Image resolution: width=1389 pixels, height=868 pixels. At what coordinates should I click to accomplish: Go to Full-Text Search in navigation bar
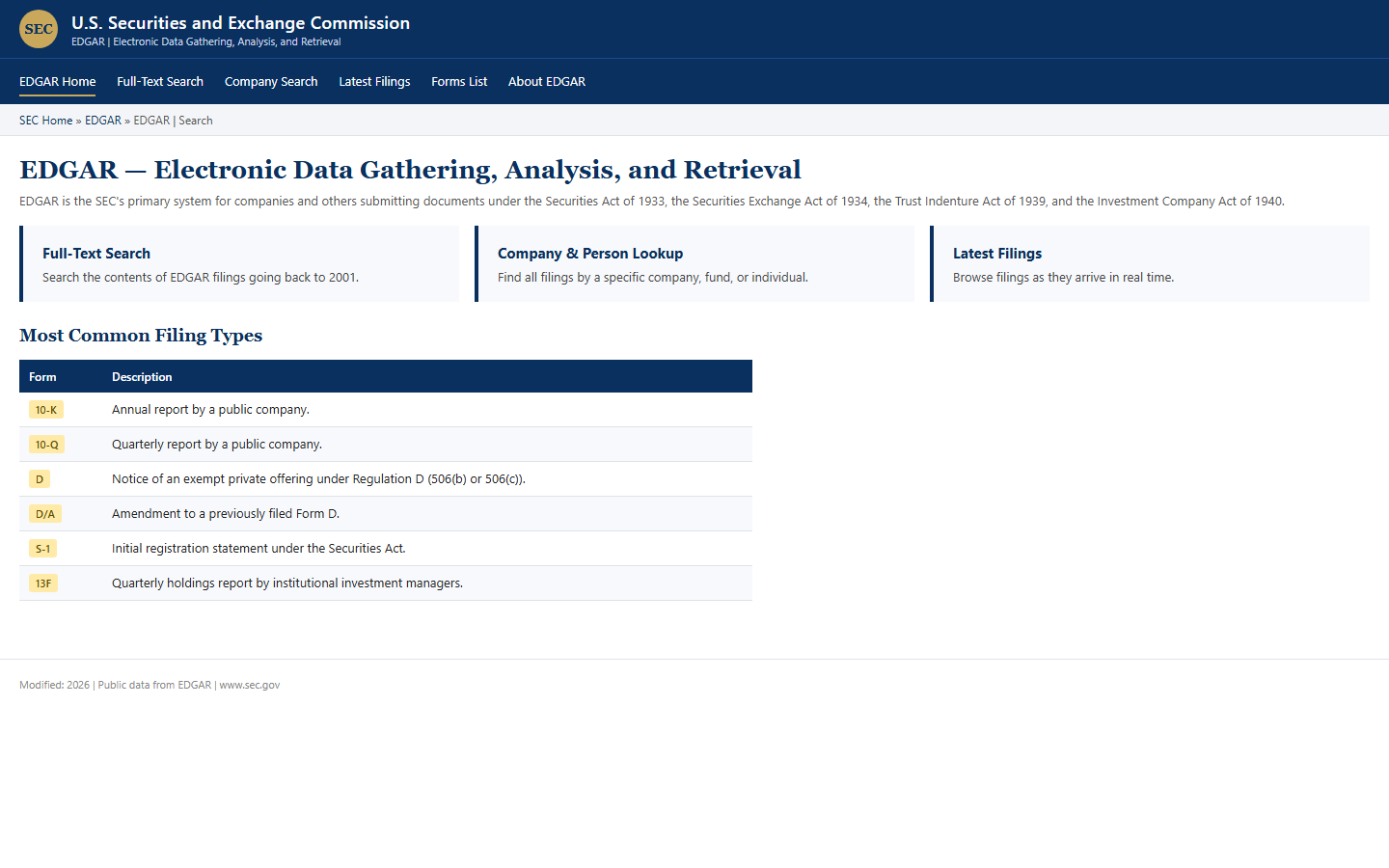point(160,82)
